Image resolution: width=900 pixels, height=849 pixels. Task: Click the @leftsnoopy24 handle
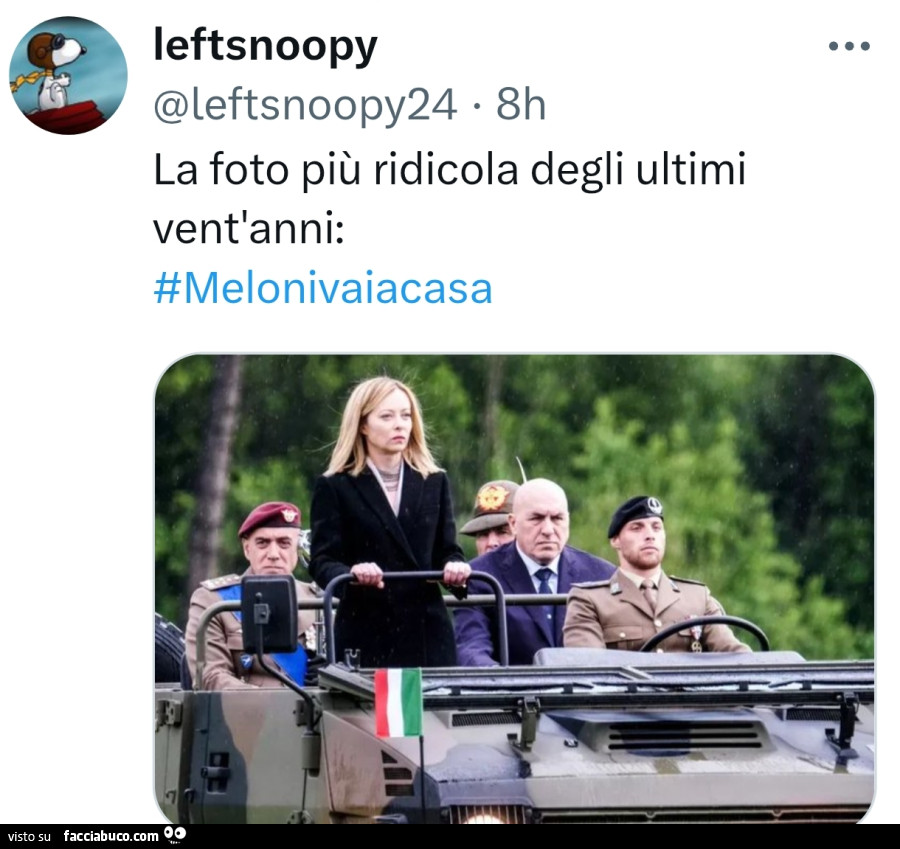[x=305, y=104]
